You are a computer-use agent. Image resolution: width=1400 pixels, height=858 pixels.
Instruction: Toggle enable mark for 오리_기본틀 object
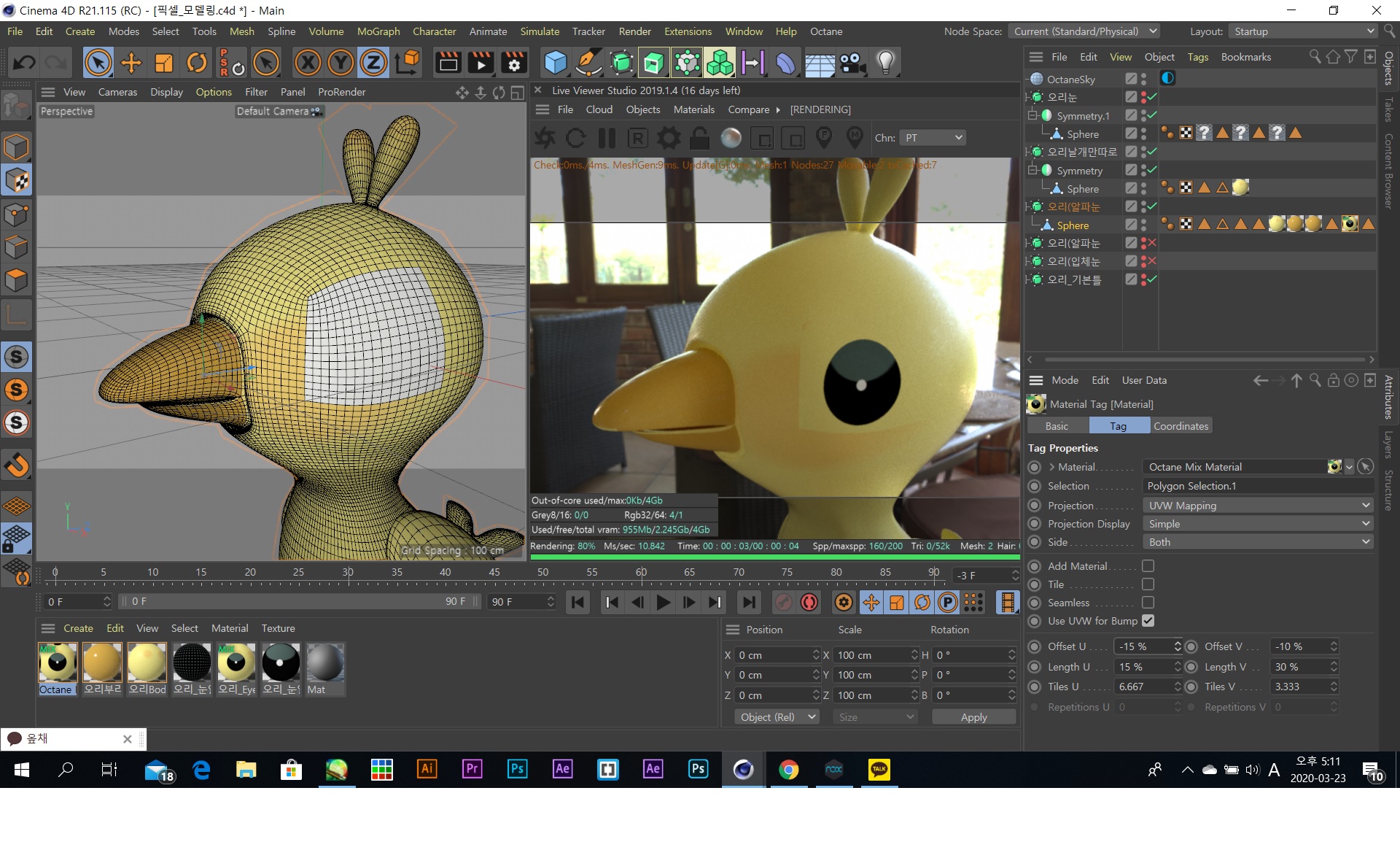(1152, 279)
